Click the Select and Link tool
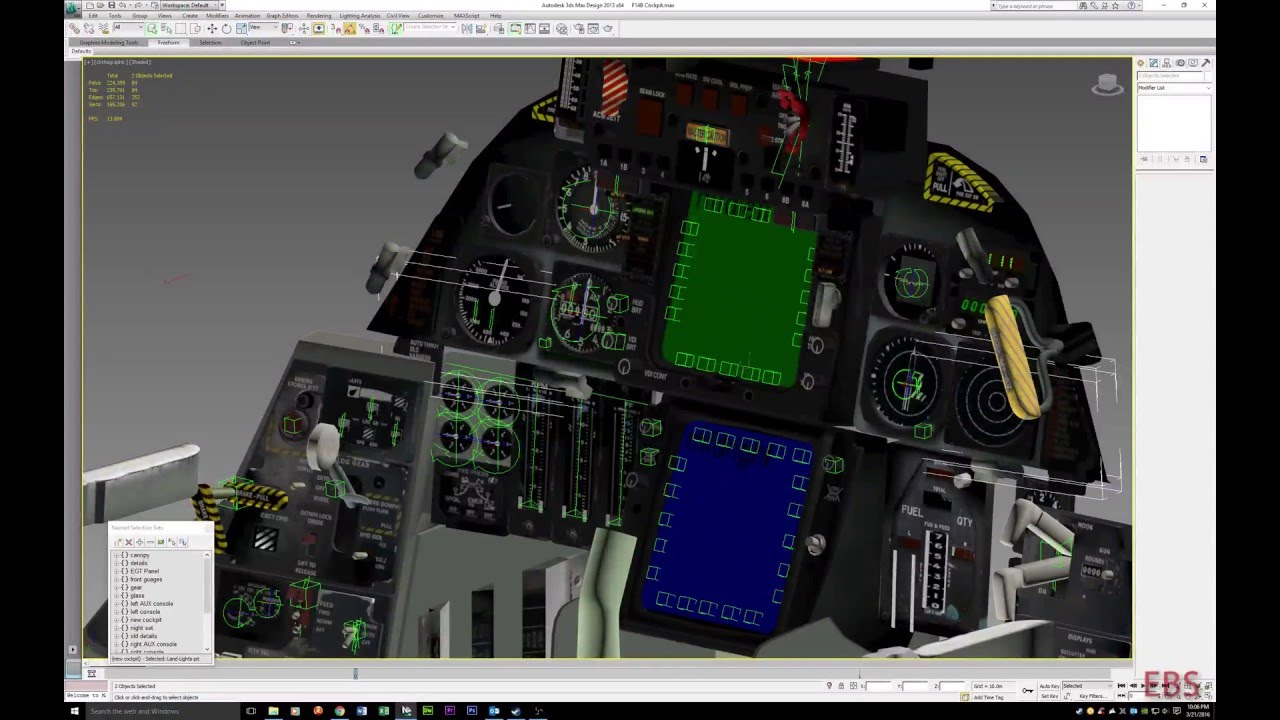The height and width of the screenshot is (720, 1280). coord(75,28)
